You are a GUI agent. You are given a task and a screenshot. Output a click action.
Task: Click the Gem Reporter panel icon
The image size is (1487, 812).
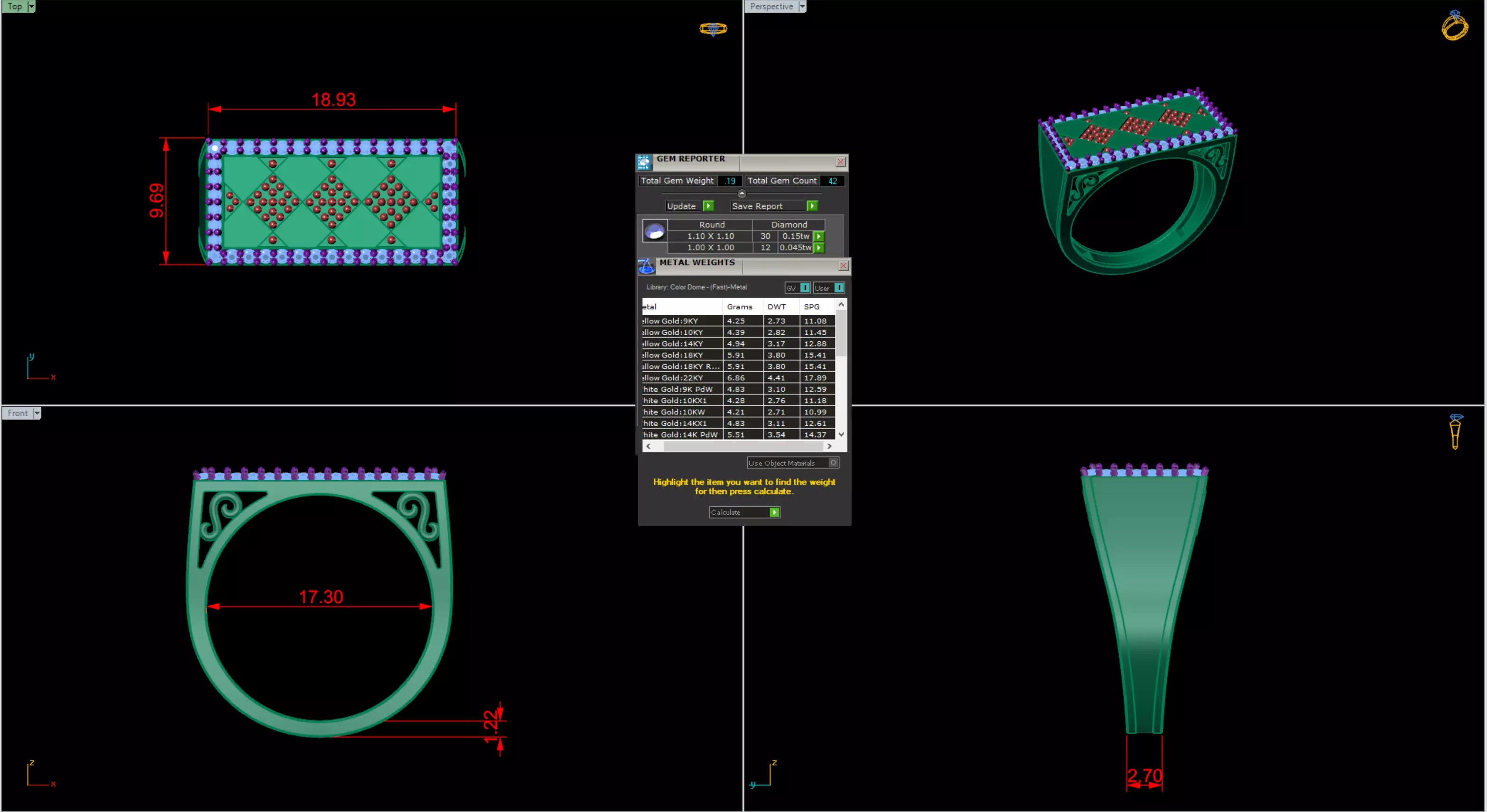(x=644, y=162)
